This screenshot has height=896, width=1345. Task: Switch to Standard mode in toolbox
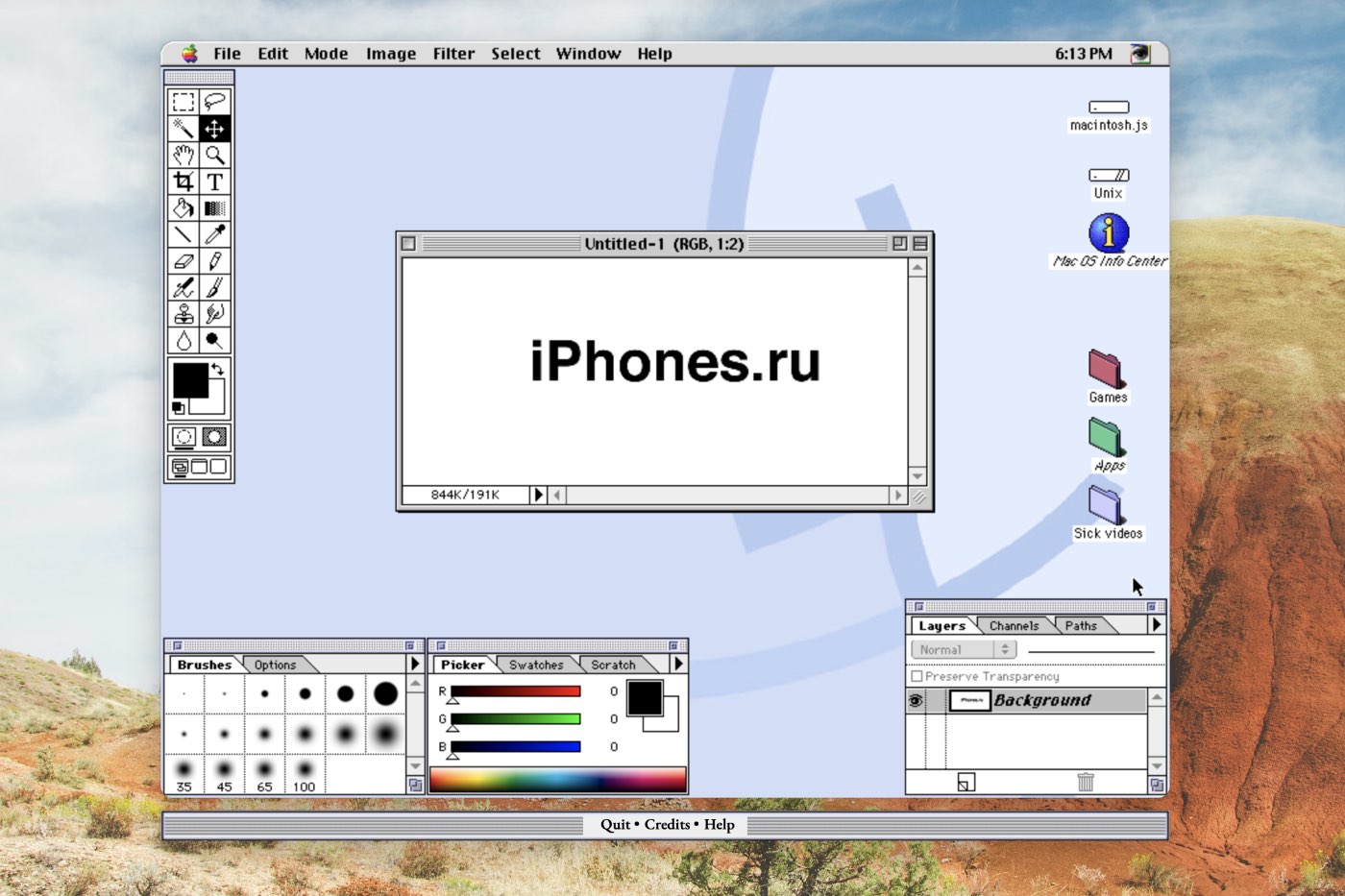[183, 438]
